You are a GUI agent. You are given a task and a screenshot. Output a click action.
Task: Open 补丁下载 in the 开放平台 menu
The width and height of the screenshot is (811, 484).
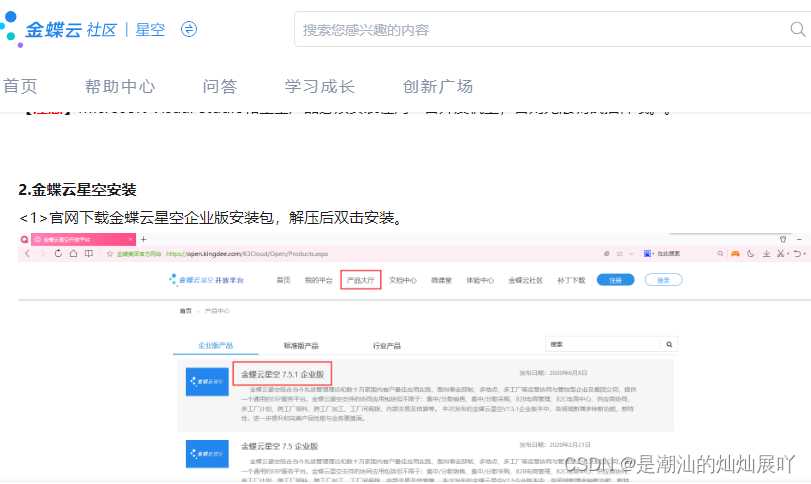pos(571,280)
